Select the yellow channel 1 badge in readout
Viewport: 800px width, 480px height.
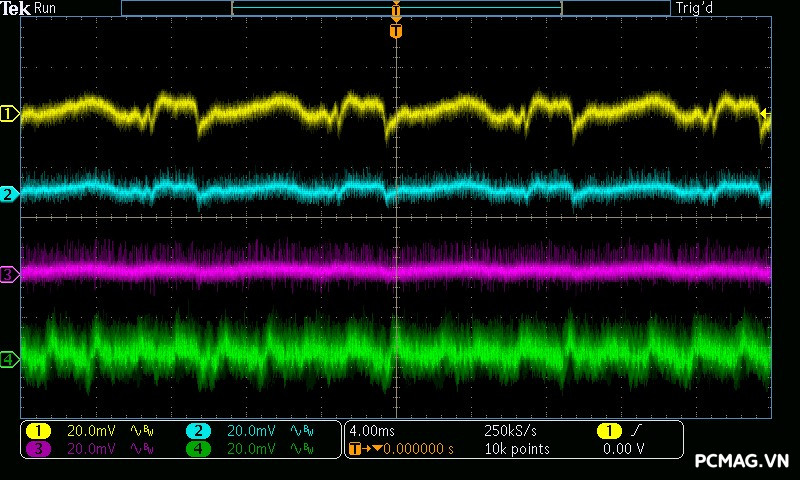point(38,430)
